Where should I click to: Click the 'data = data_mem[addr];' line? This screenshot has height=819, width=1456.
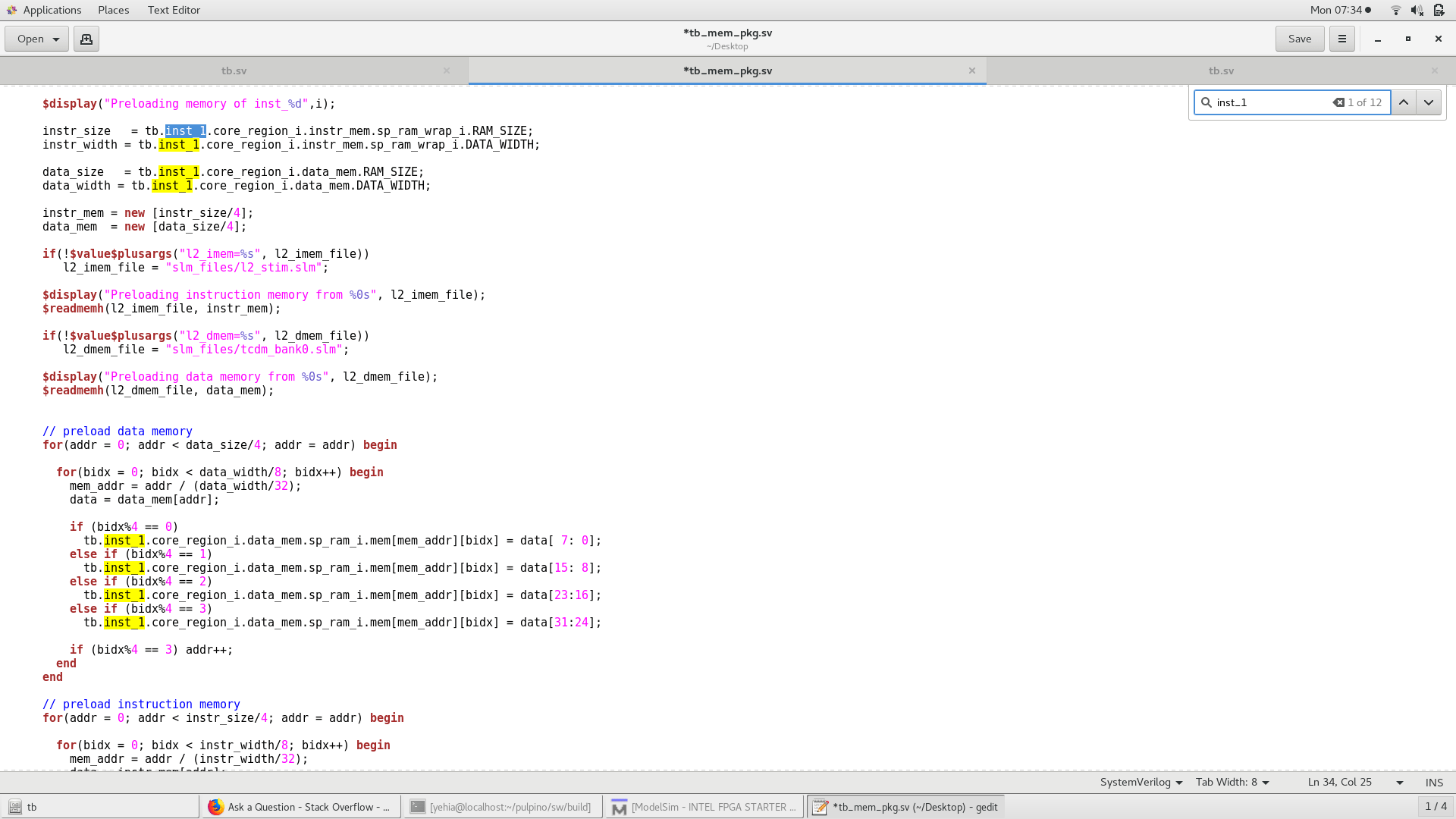[x=144, y=500]
